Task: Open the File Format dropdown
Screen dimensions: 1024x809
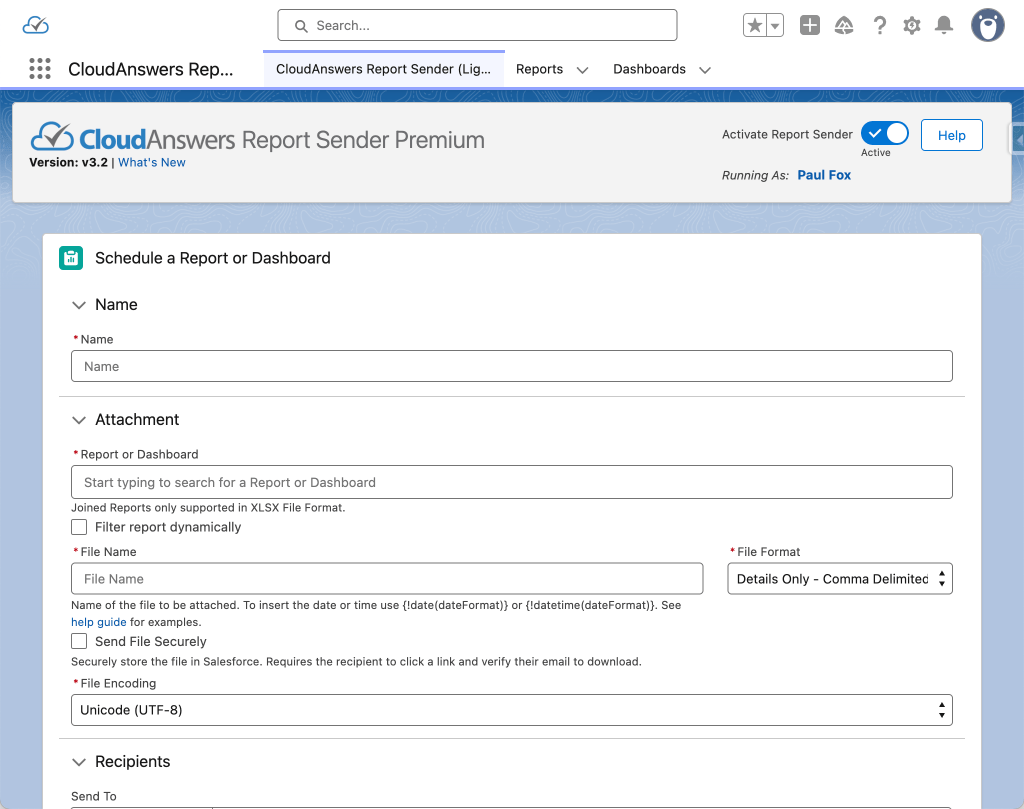Action: pos(839,579)
